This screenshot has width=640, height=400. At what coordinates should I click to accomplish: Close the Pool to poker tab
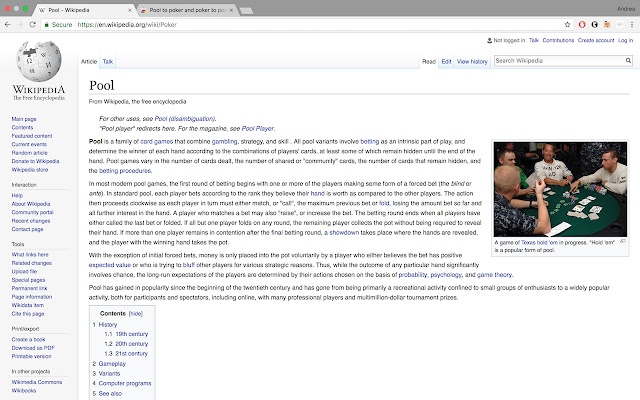(x=231, y=10)
